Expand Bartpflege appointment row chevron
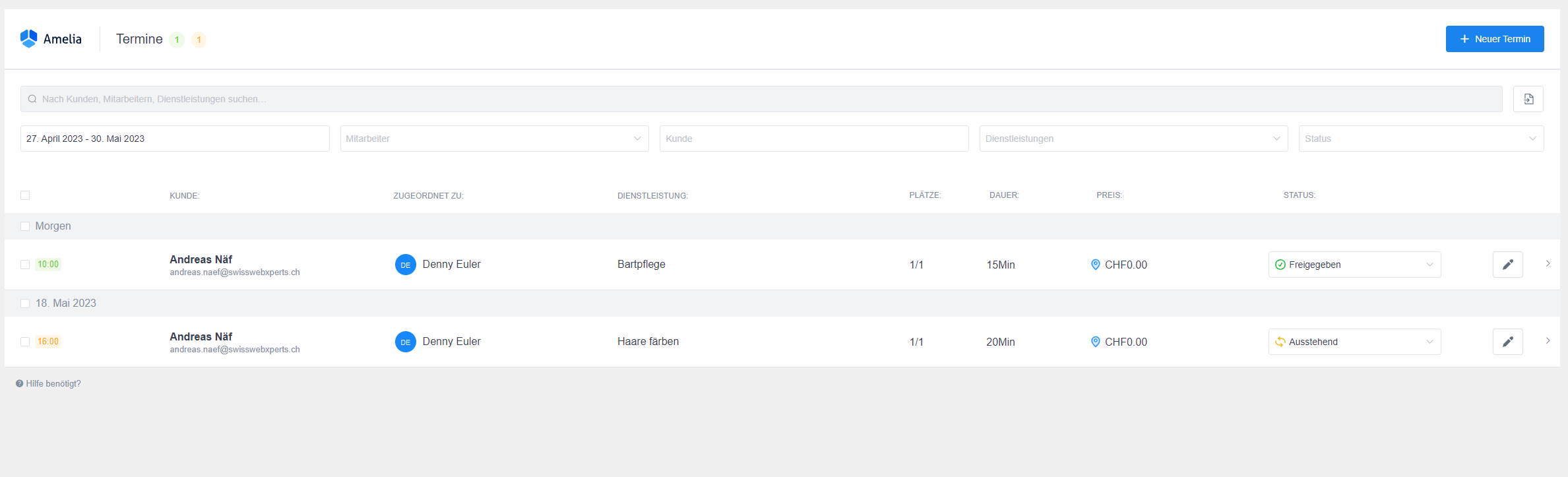 point(1548,264)
